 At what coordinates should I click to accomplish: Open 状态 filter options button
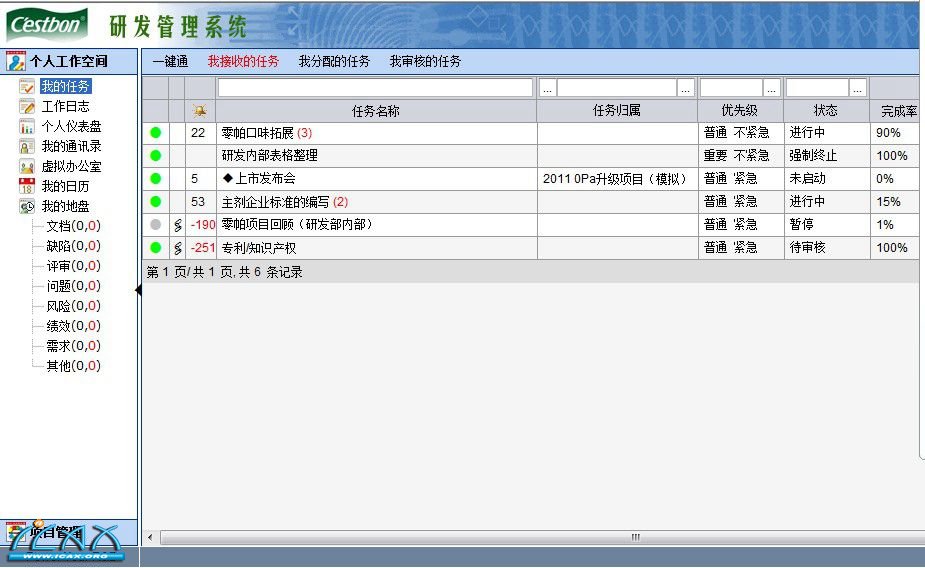tap(858, 88)
